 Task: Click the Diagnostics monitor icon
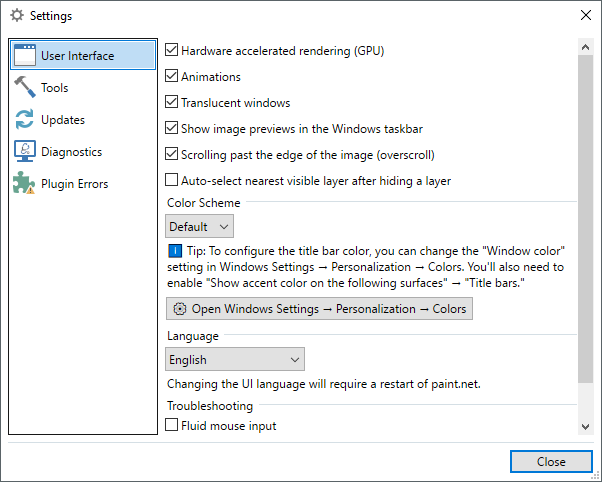point(25,151)
